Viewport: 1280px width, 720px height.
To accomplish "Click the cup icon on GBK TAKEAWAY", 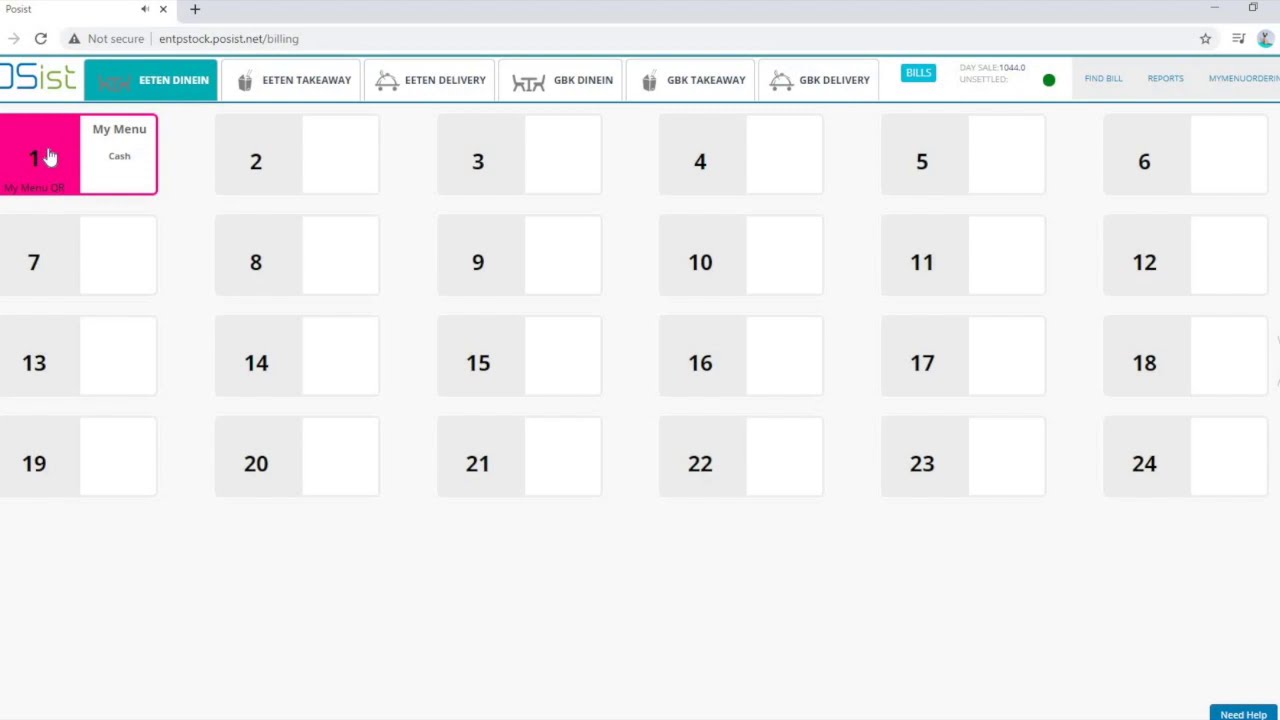I will pos(649,82).
